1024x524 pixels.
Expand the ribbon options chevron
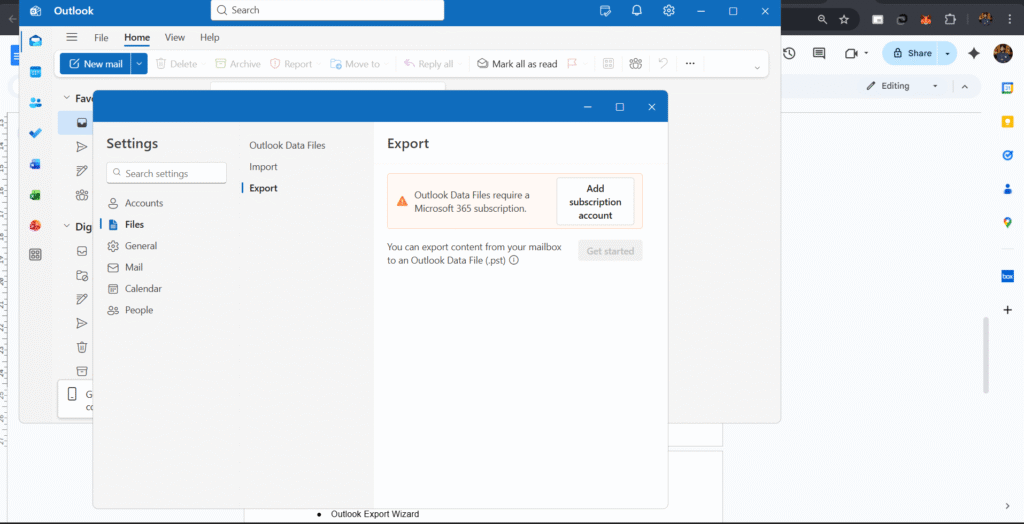pos(757,67)
